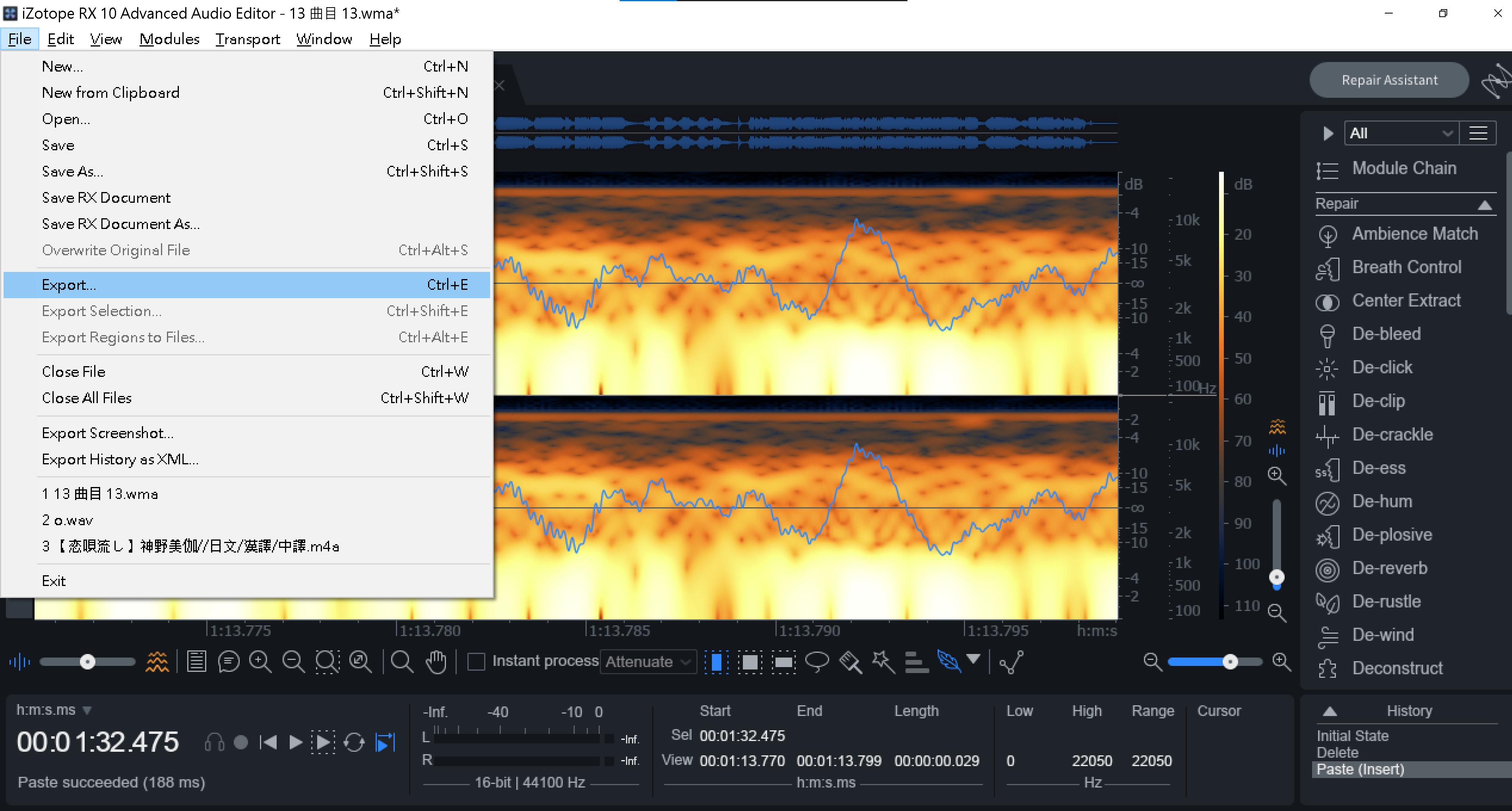Image resolution: width=1512 pixels, height=811 pixels.
Task: Click the Repair Assistant button
Action: (x=1389, y=80)
